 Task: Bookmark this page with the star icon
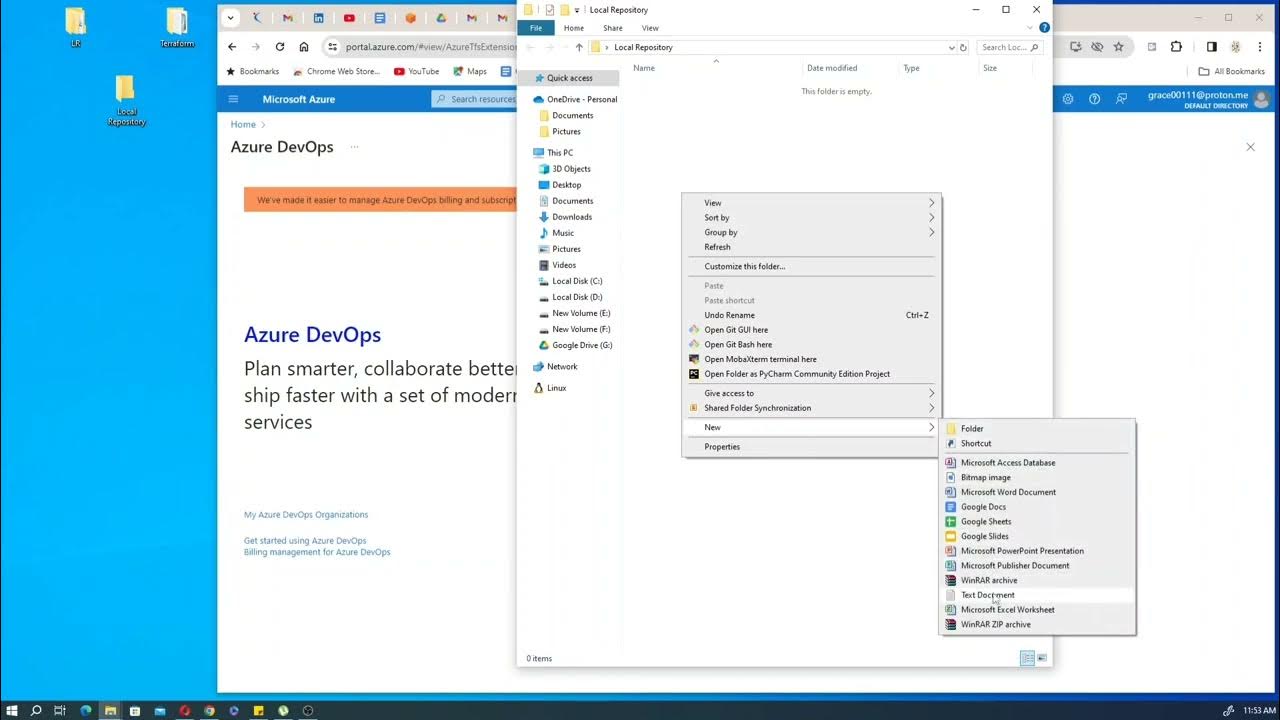(x=1119, y=47)
